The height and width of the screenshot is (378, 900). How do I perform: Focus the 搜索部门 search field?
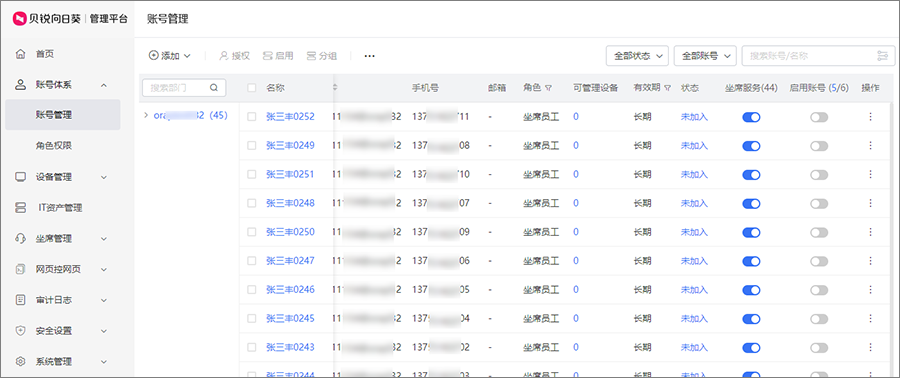184,88
